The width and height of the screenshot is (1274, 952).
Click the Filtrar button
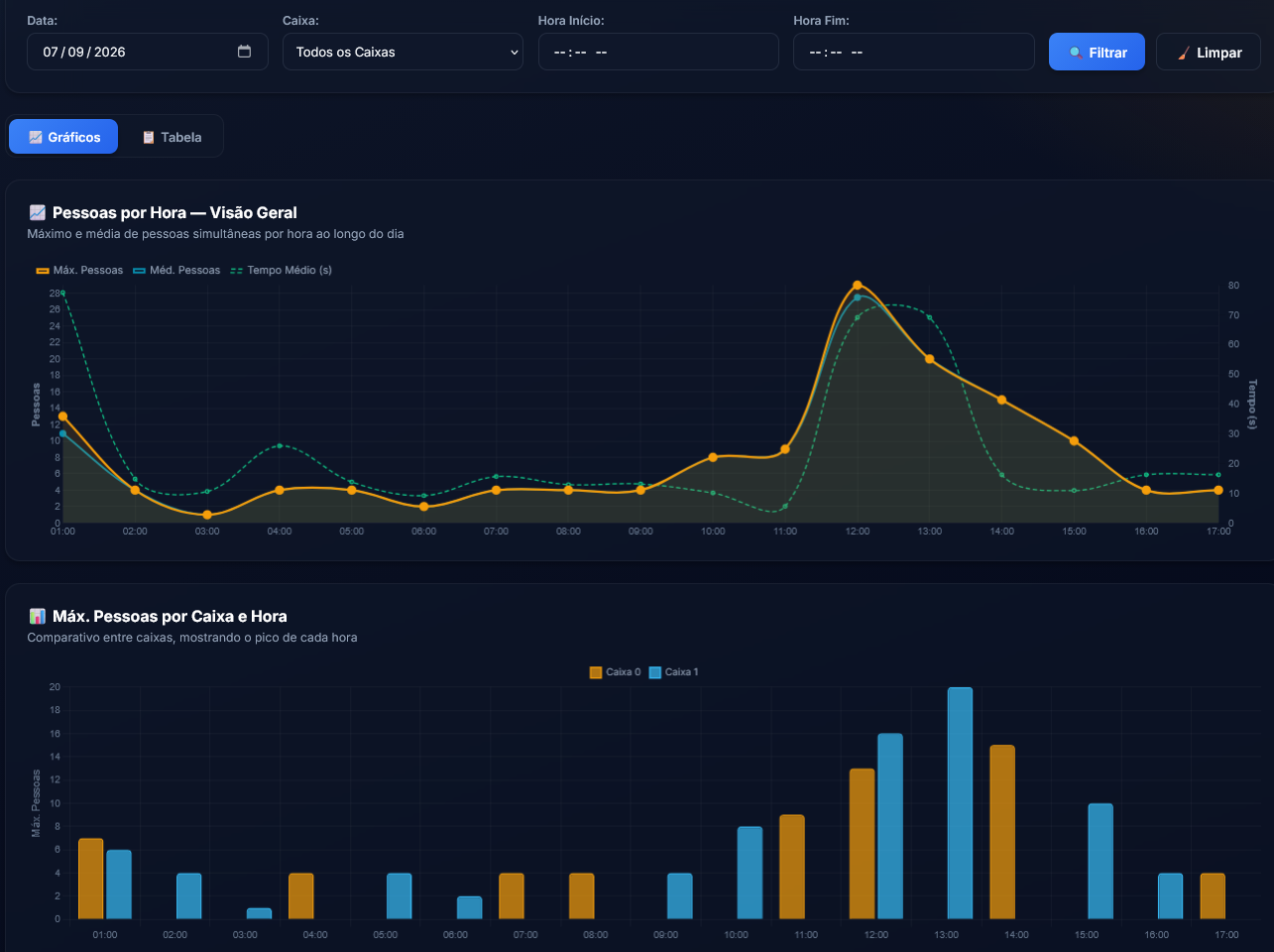1097,52
